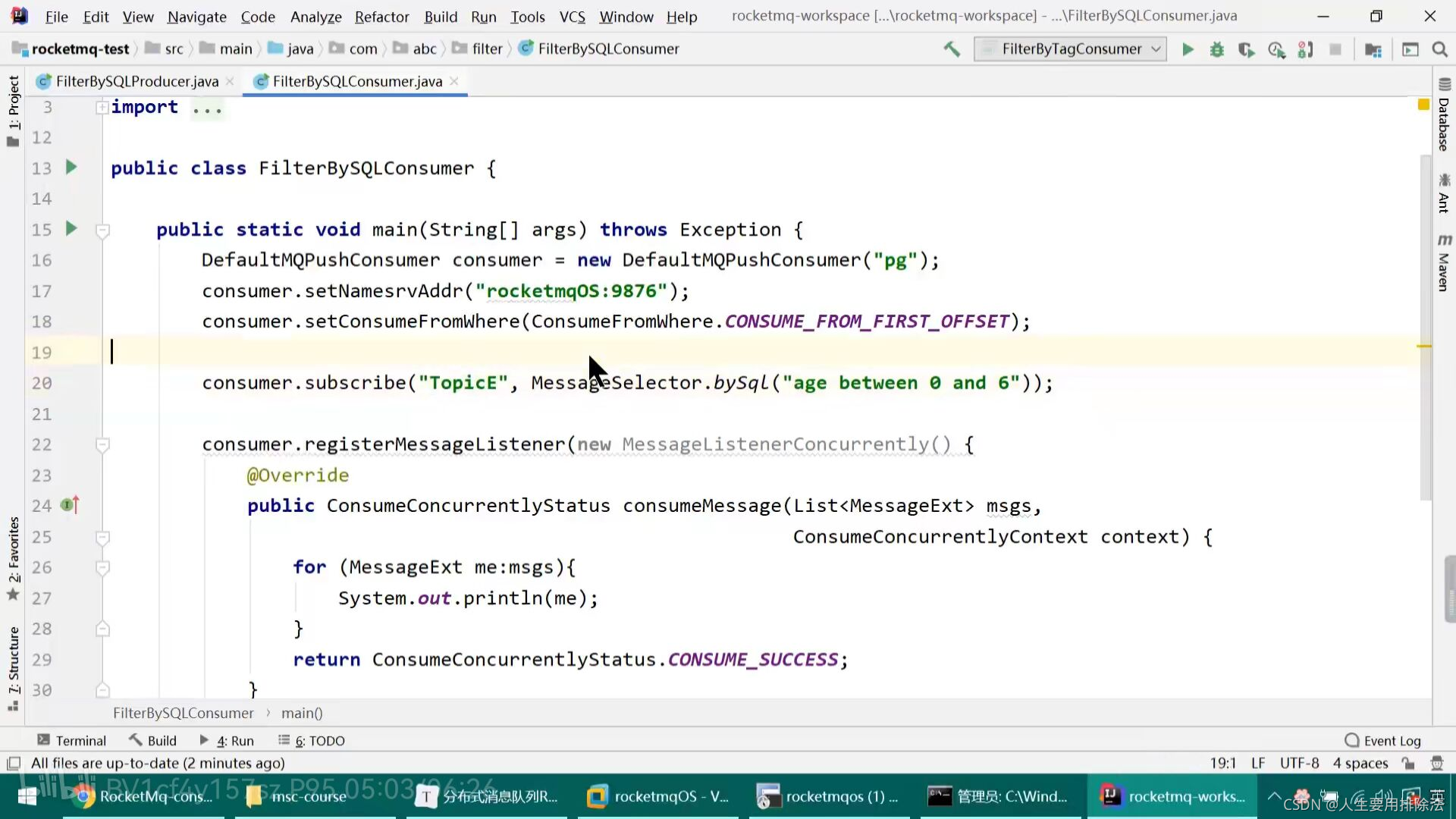
Task: Open the File menu
Action: [56, 17]
